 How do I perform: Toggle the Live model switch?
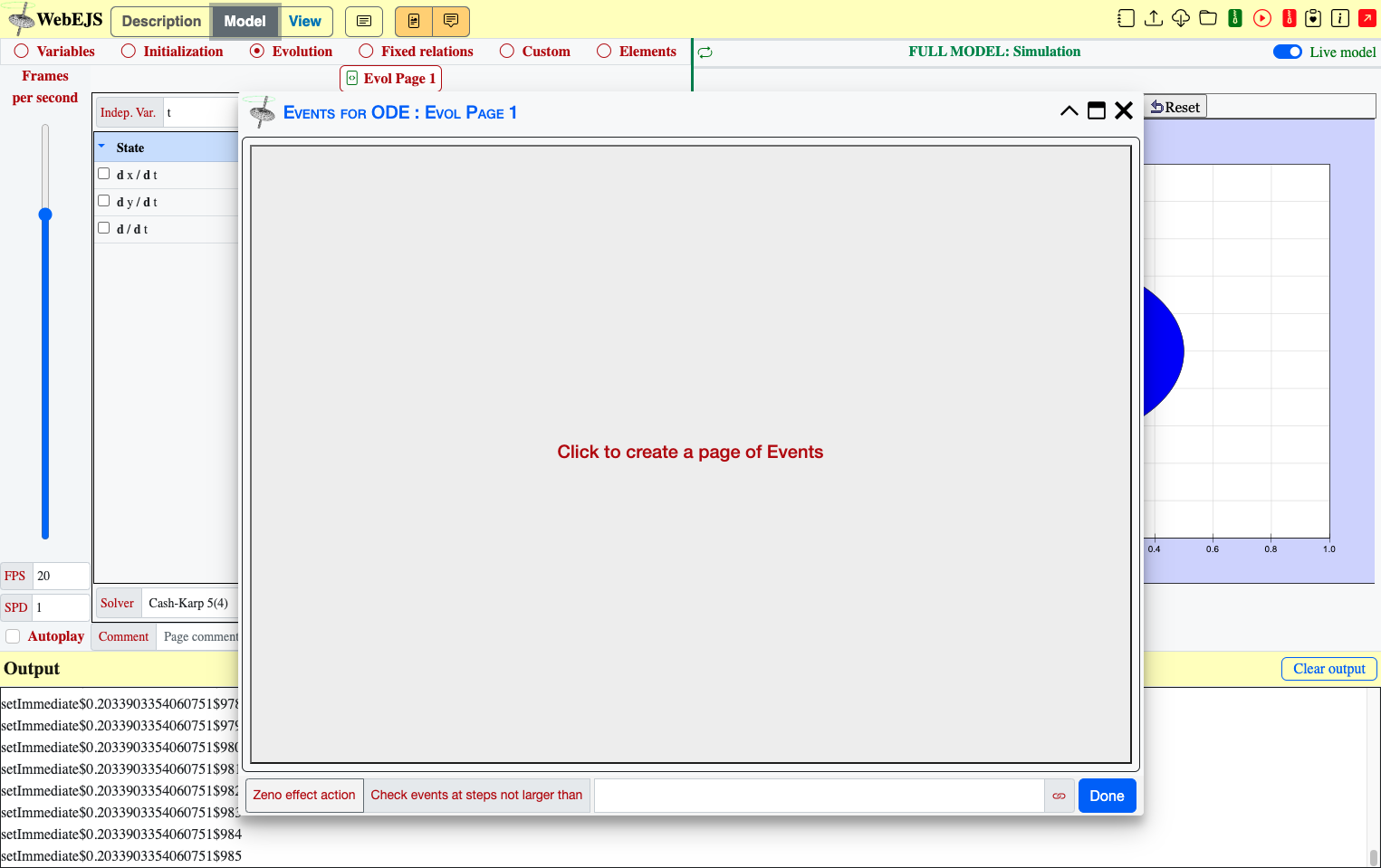(x=1288, y=52)
